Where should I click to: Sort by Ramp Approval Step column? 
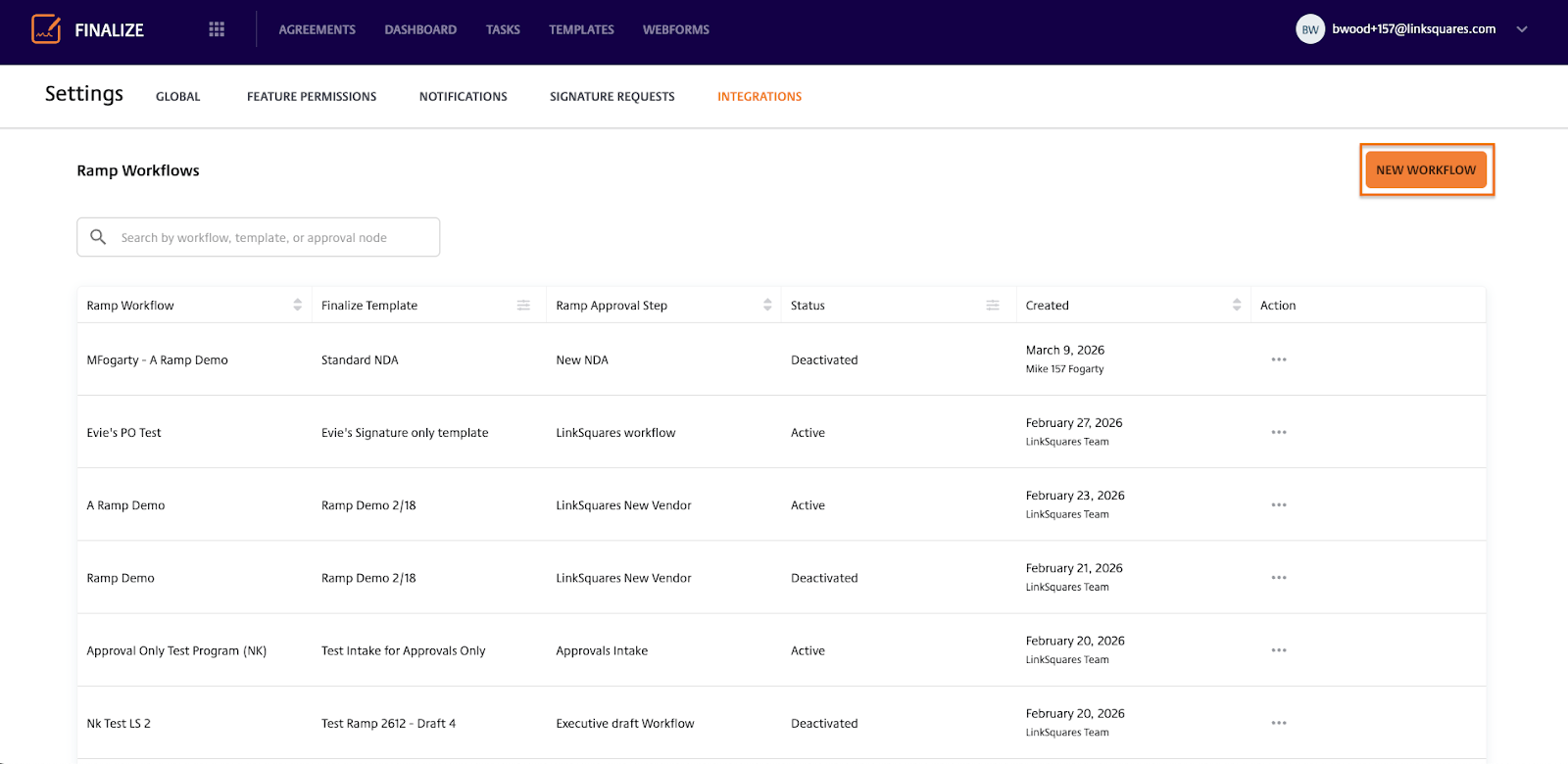(x=767, y=306)
